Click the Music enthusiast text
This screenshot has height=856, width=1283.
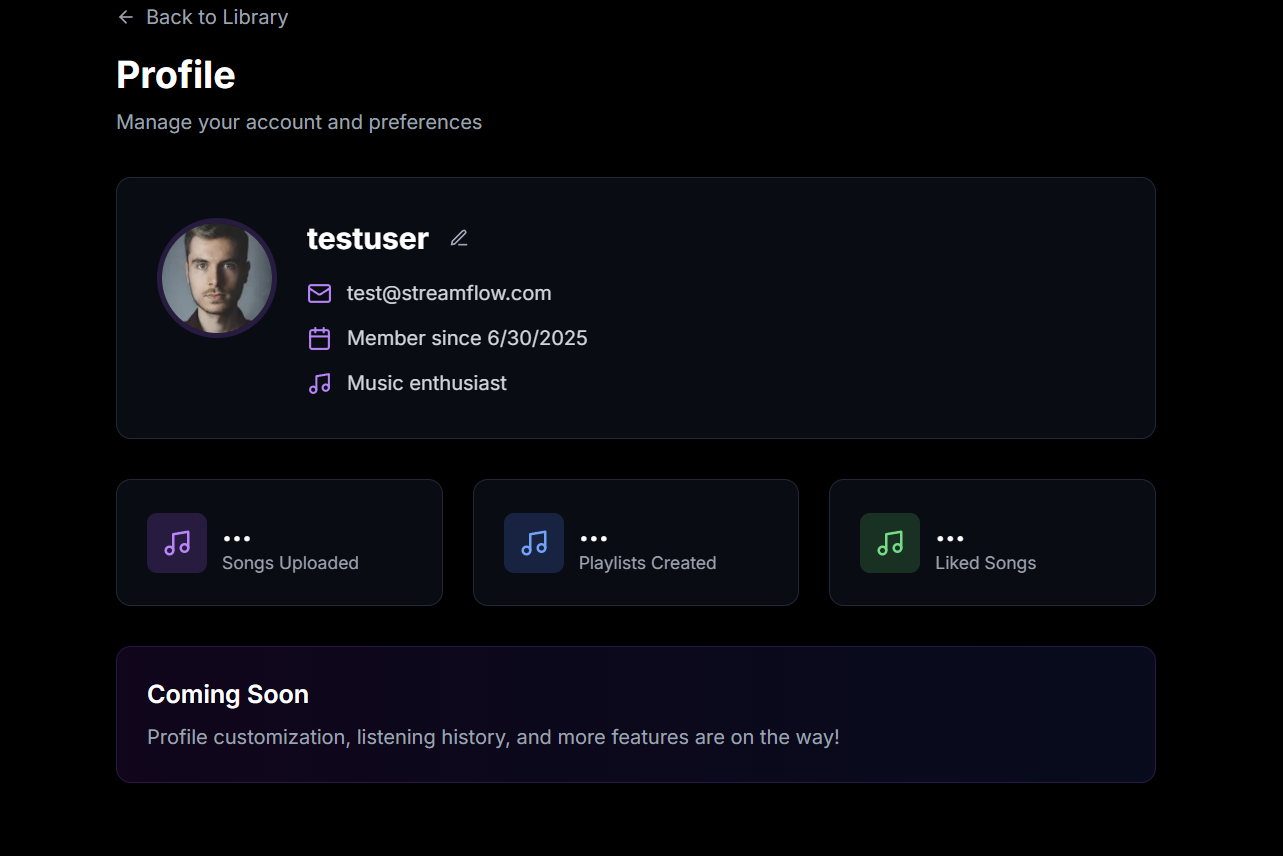[x=427, y=383]
